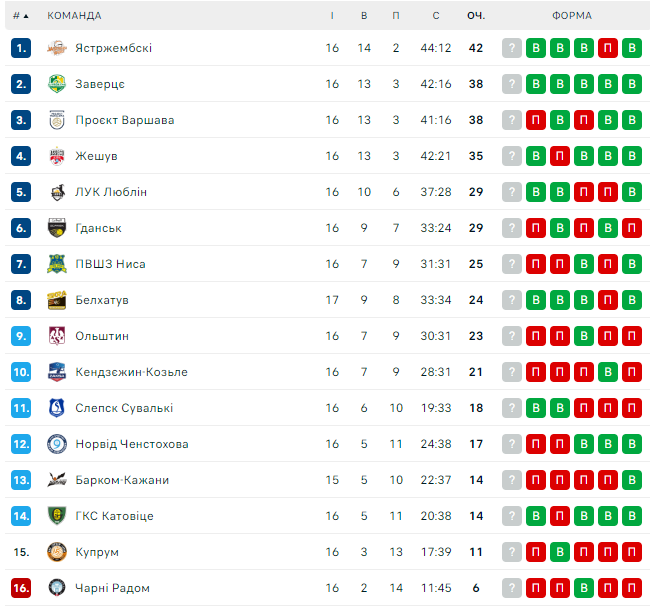Sort standings by В wins column
Viewport: 650px width, 607px height.
pos(364,16)
